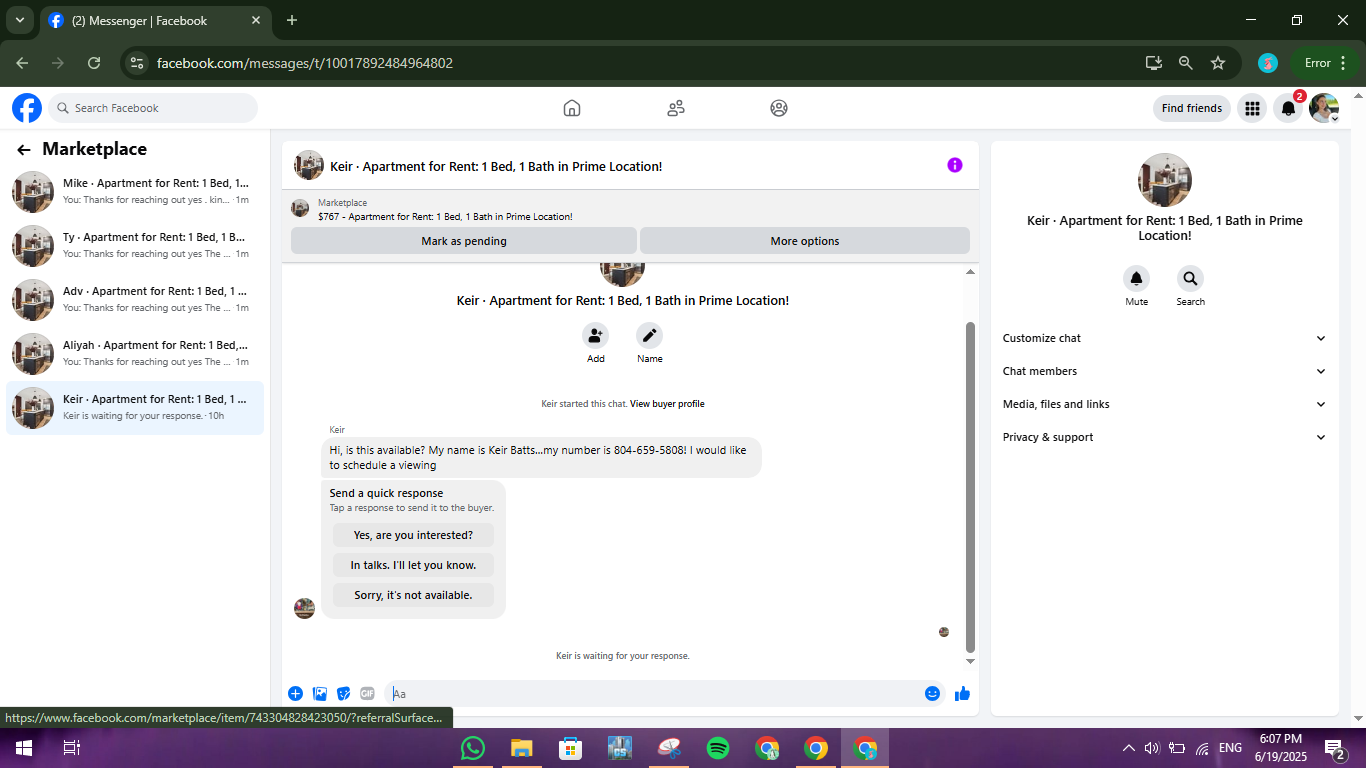1366x768 pixels.
Task: Go back using the Marketplace arrow
Action: point(24,150)
